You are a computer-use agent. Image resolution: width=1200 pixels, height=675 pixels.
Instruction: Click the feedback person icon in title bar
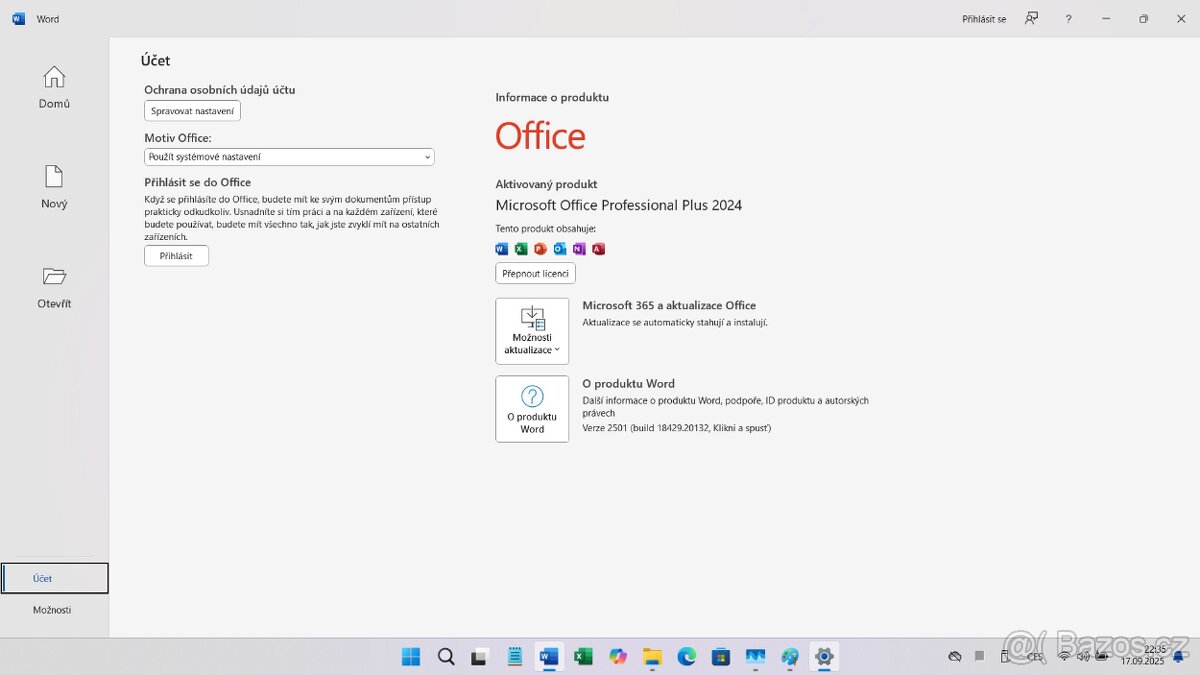1031,19
